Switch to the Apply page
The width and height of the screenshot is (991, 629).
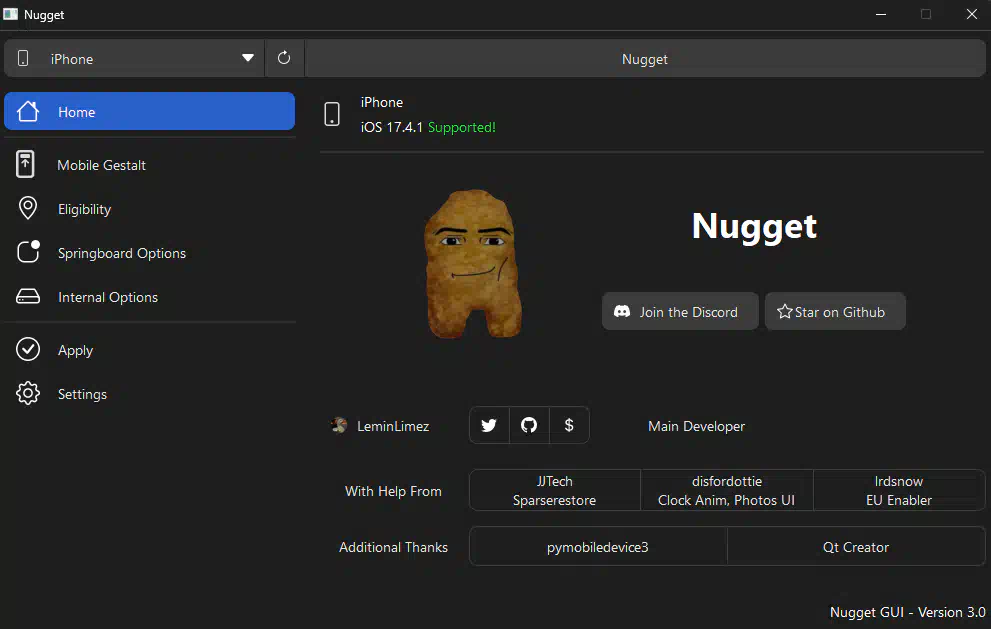point(149,350)
